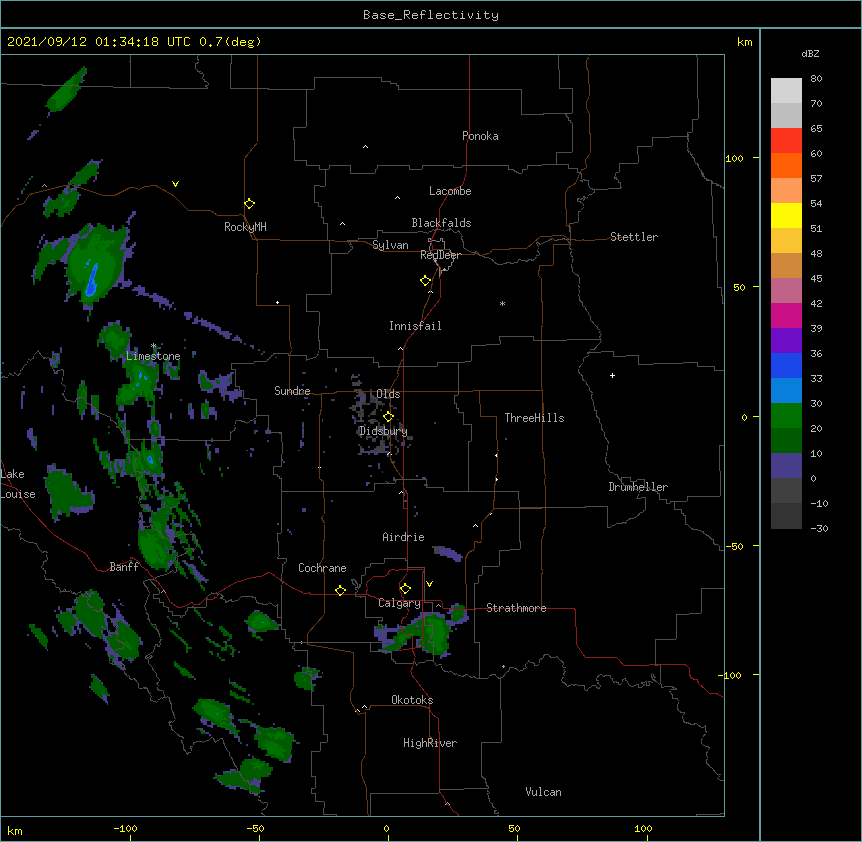862x842 pixels.
Task: Click the magenta 42 dBZ legend swatch
Action: (x=786, y=315)
